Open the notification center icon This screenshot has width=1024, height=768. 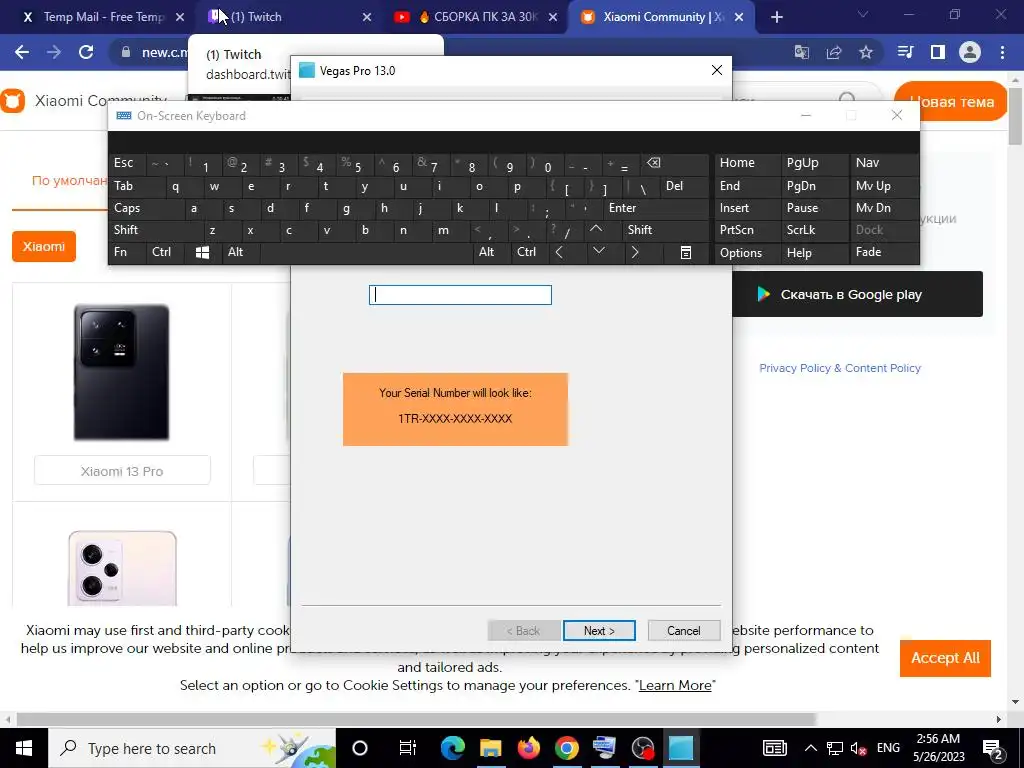[x=993, y=748]
